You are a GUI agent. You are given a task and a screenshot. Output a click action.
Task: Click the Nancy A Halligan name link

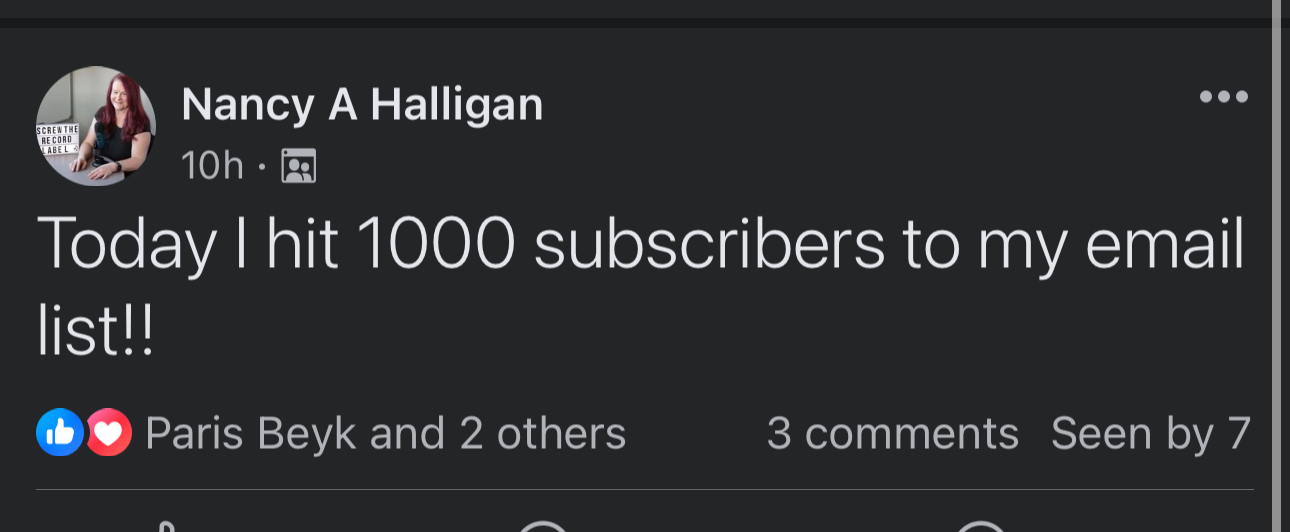click(x=362, y=104)
